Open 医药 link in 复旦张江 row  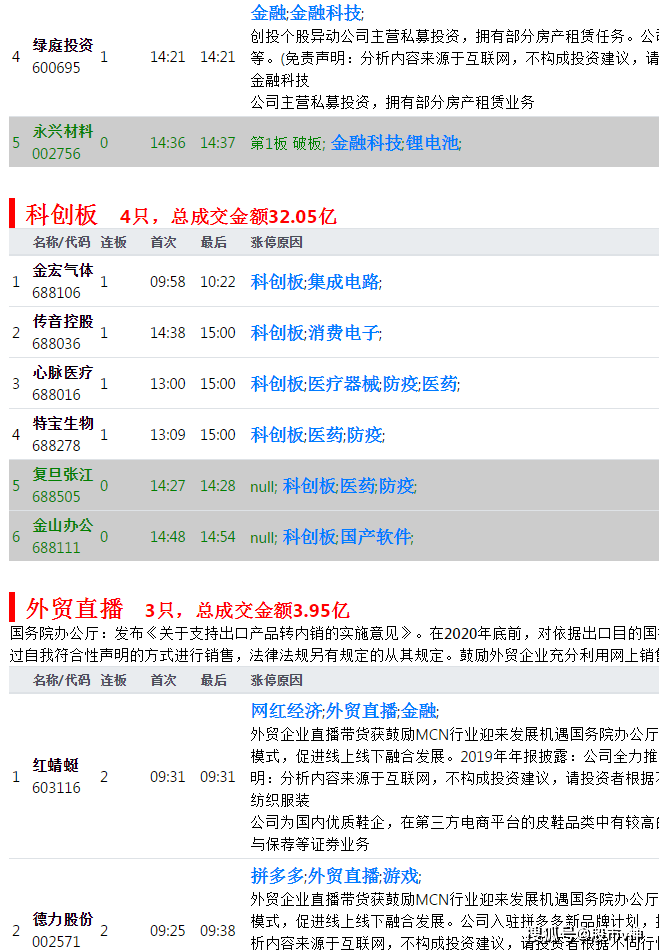[x=357, y=486]
